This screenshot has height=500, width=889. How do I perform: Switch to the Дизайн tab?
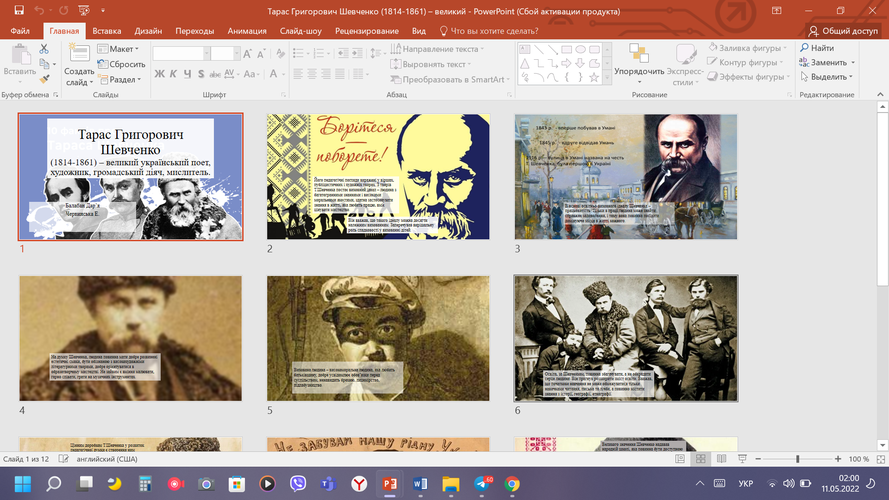pos(148,31)
